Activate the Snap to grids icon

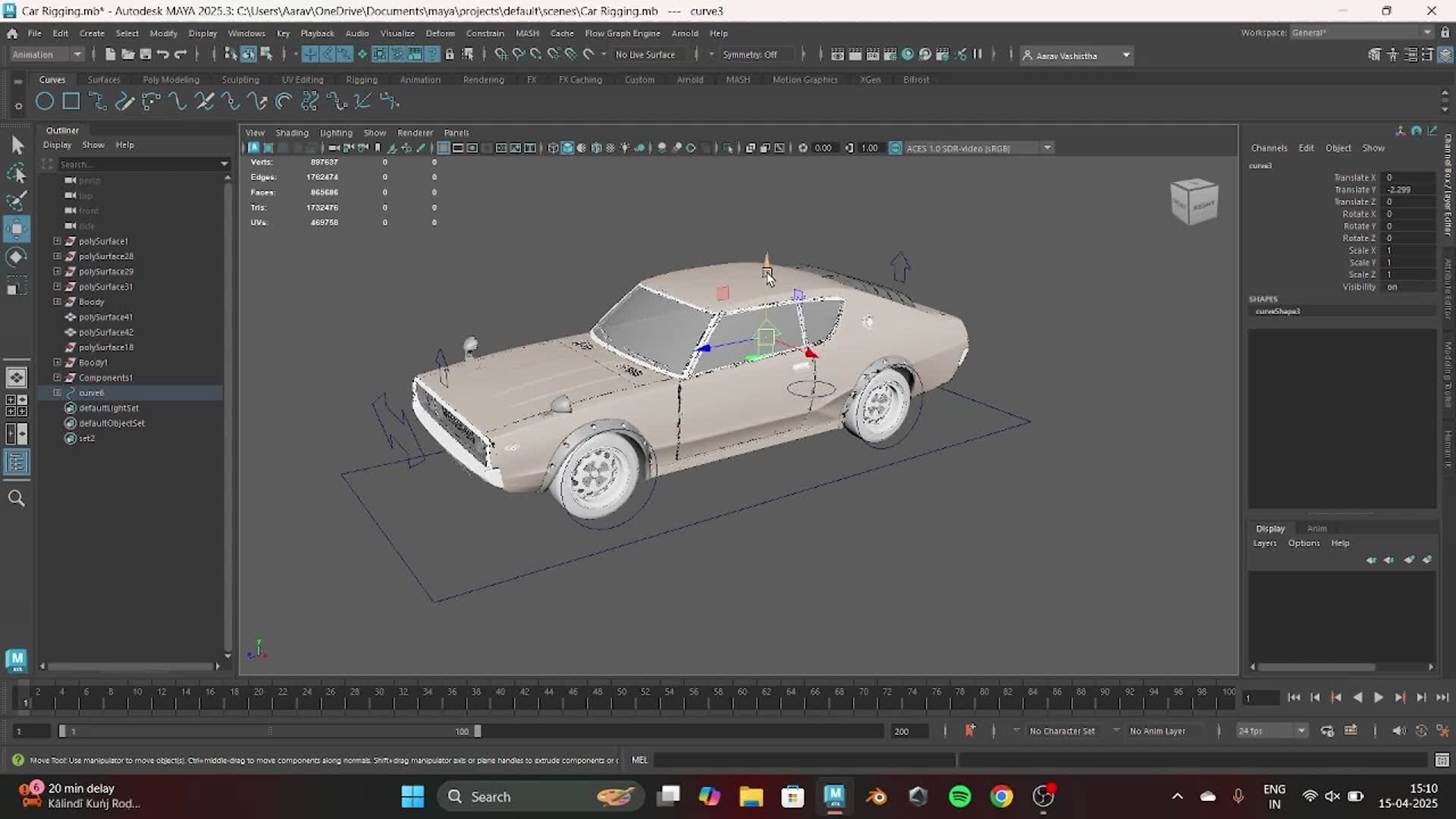tap(309, 54)
